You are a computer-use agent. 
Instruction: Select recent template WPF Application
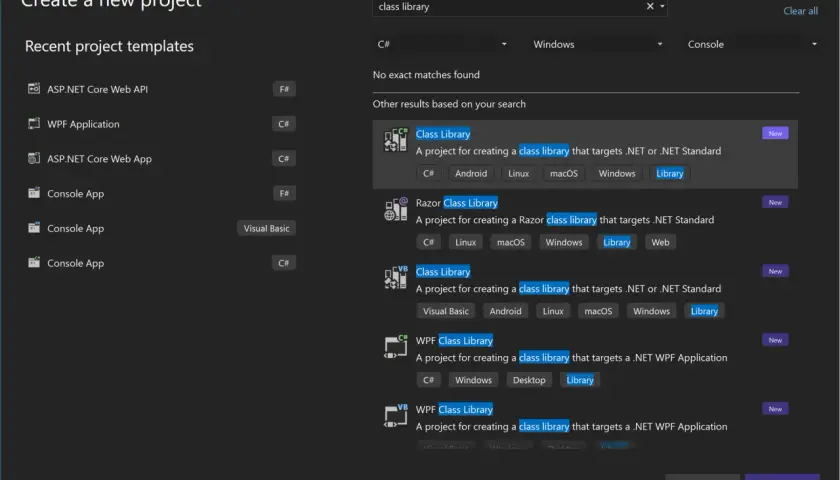[161, 124]
